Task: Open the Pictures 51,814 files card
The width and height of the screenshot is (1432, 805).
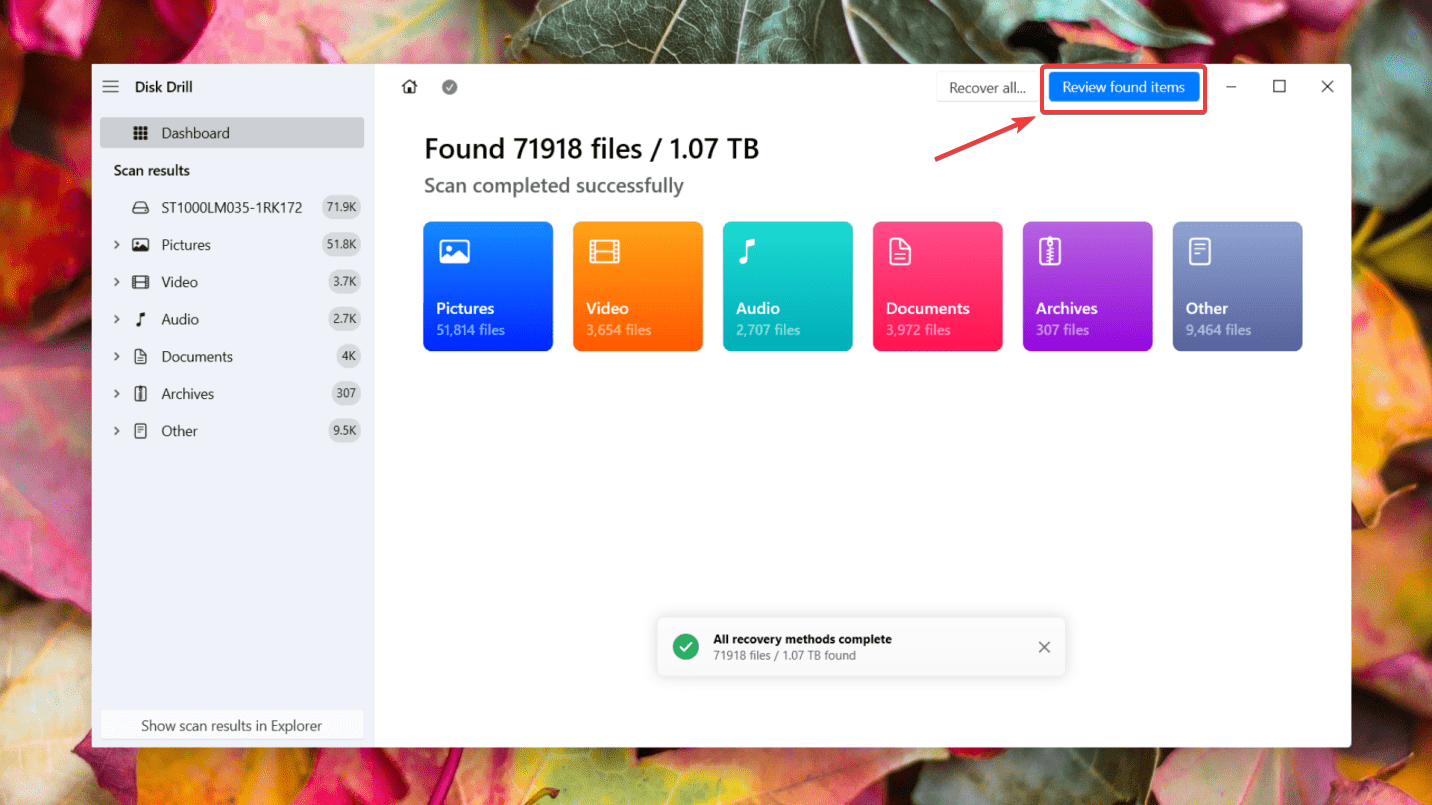Action: click(488, 286)
